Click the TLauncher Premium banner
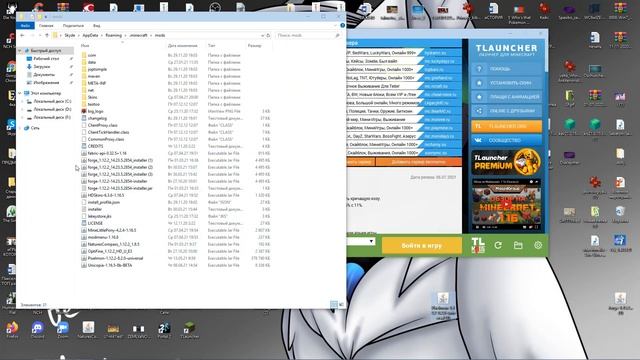The height and width of the screenshot is (360, 640). 507,162
